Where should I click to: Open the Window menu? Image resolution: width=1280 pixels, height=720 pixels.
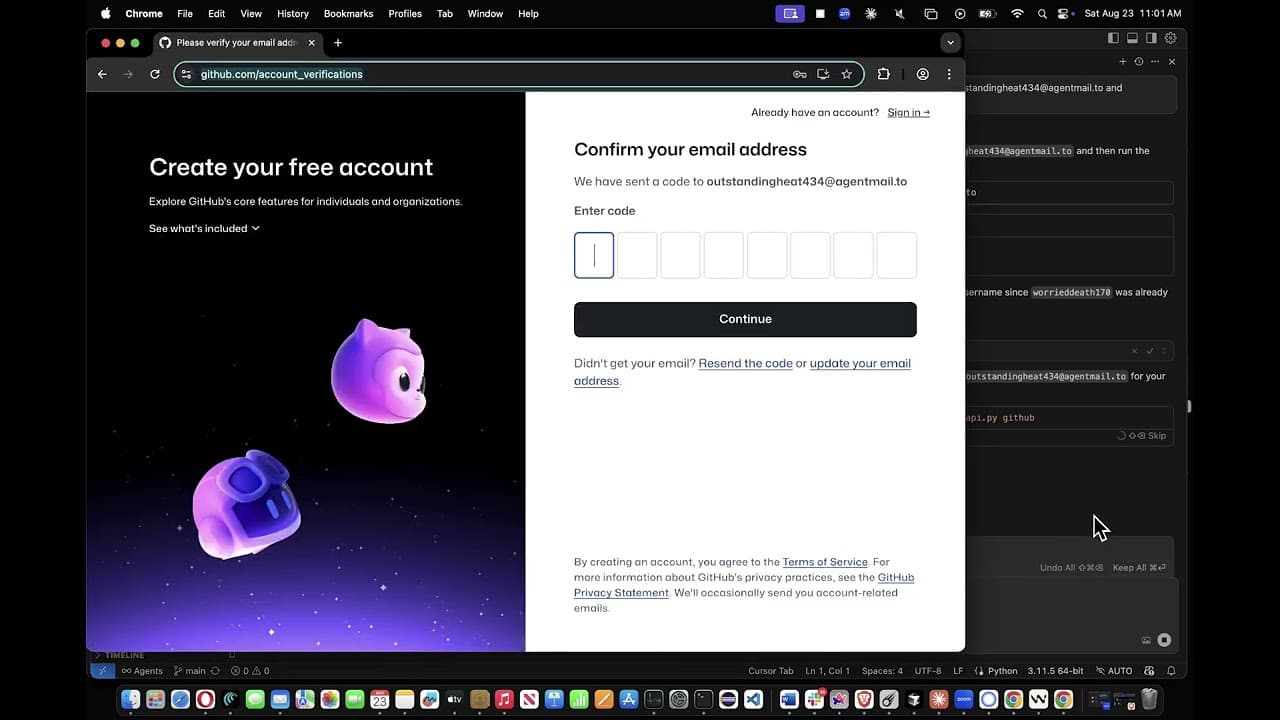point(485,14)
